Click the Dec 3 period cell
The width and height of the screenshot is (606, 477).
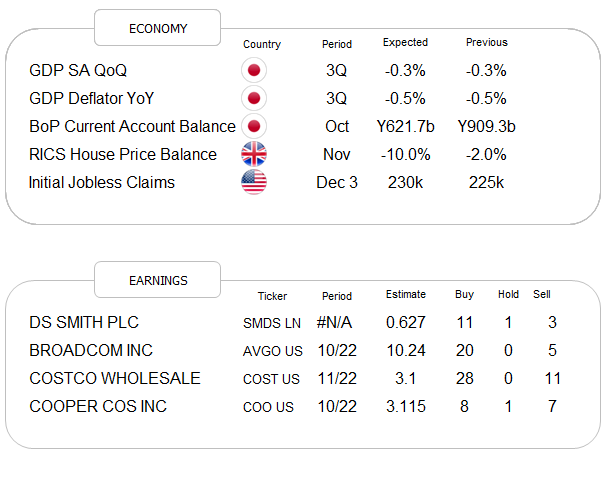pyautogui.click(x=337, y=182)
